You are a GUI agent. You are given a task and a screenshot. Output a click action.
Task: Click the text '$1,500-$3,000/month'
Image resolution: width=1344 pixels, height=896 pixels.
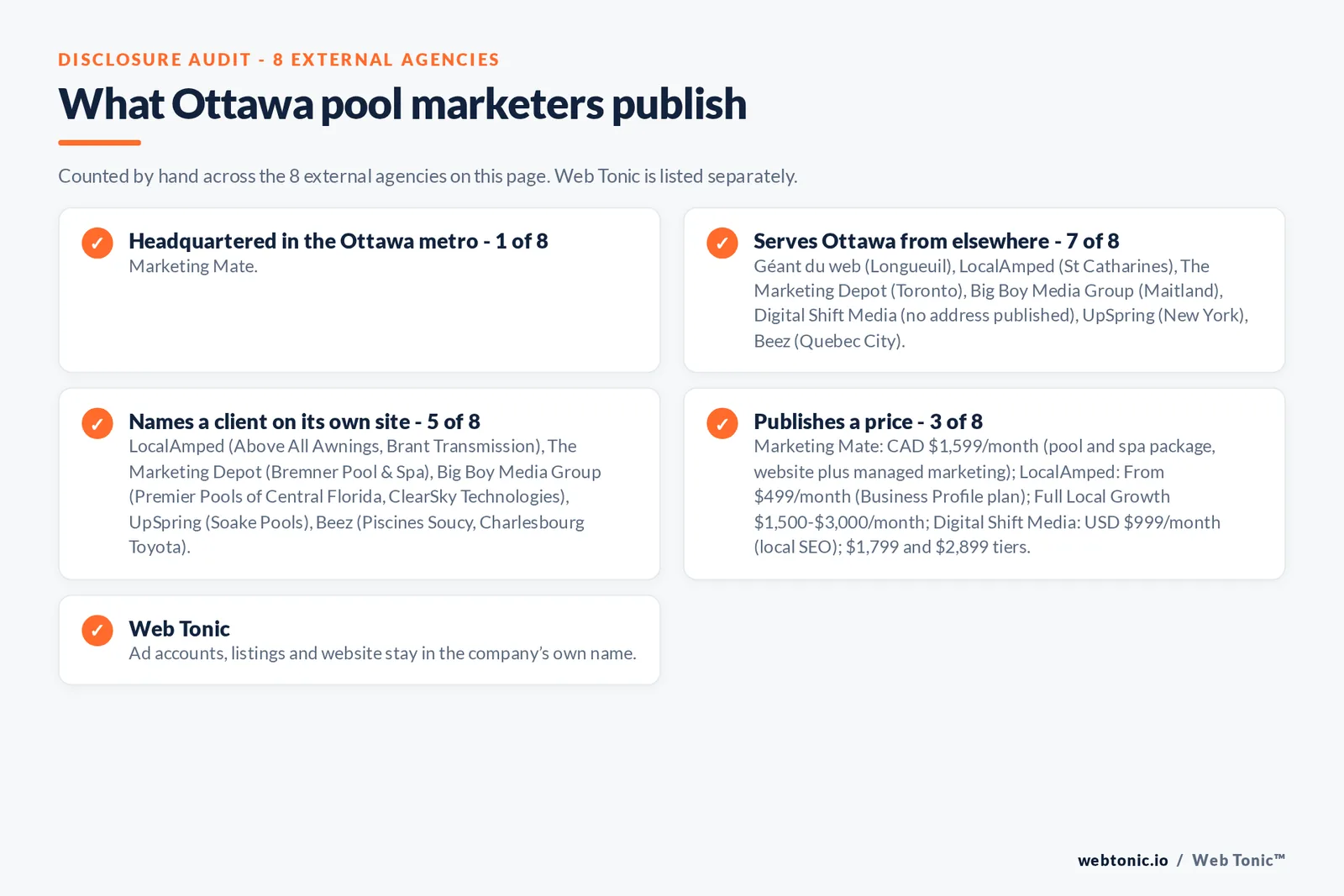point(840,522)
